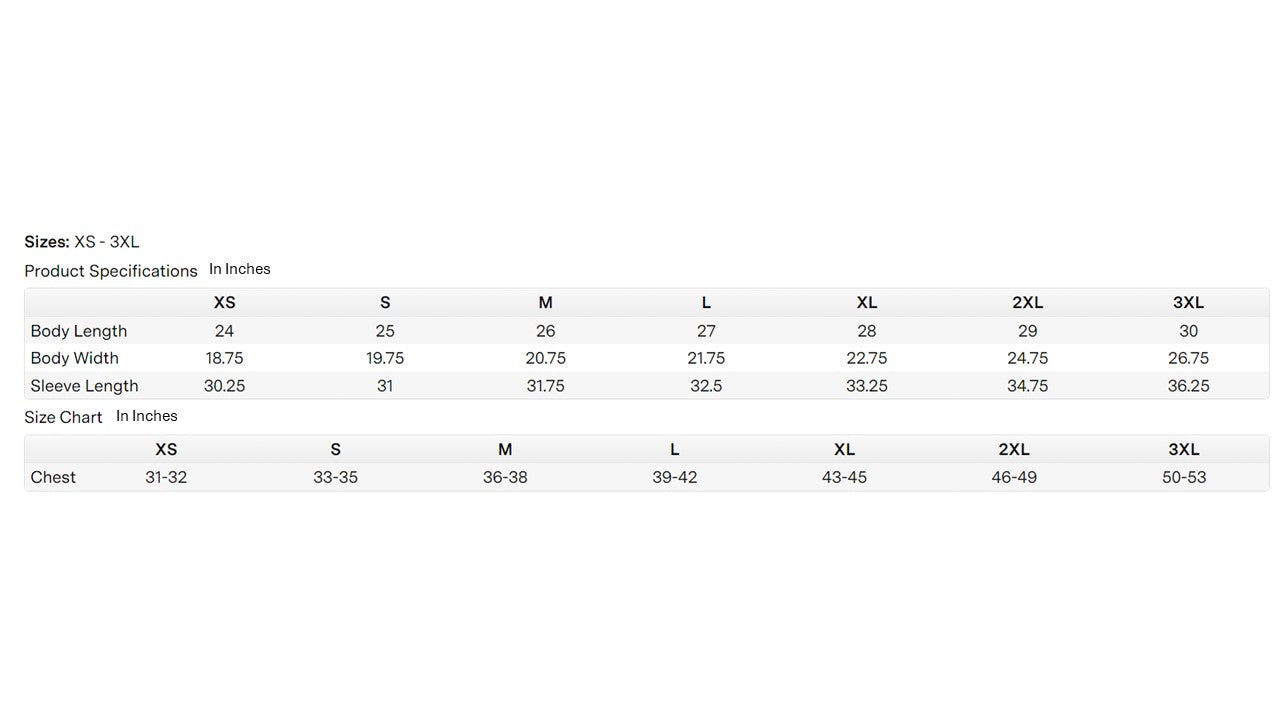The width and height of the screenshot is (1280, 720).
Task: Select the 18.75 Body Width value
Action: pyautogui.click(x=224, y=358)
